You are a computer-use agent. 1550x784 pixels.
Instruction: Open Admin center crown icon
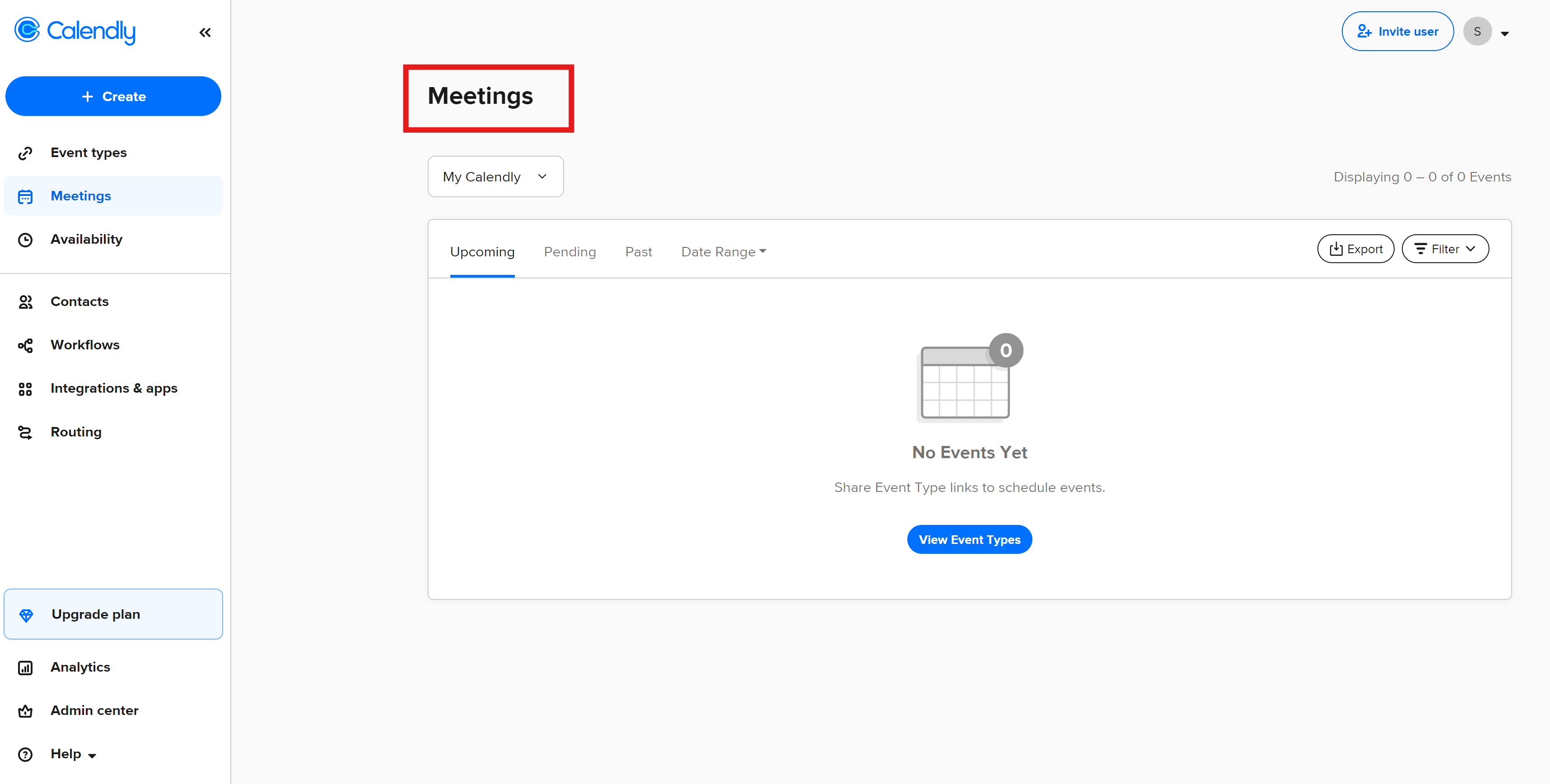(25, 711)
